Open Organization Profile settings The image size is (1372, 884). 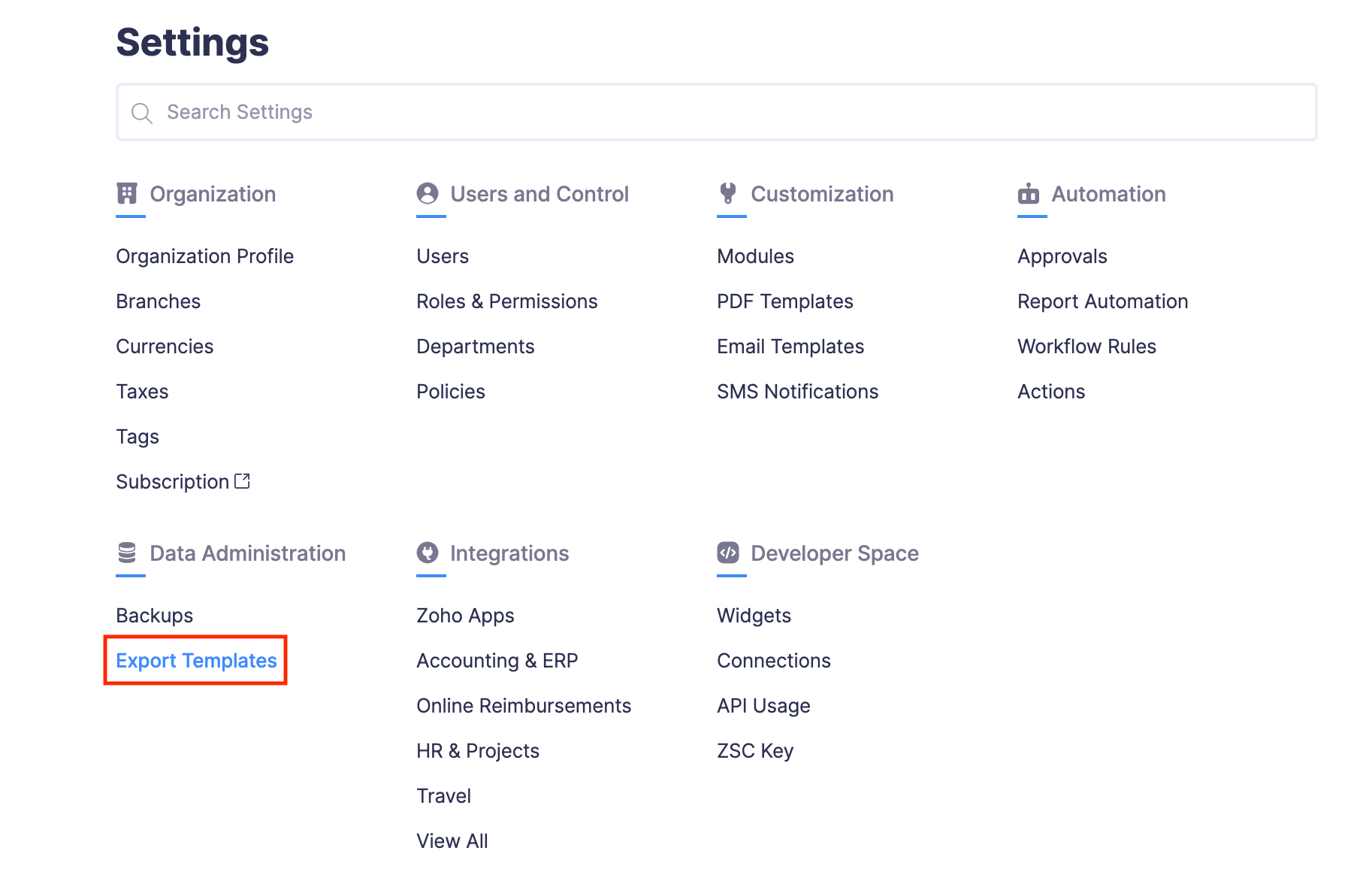[204, 256]
